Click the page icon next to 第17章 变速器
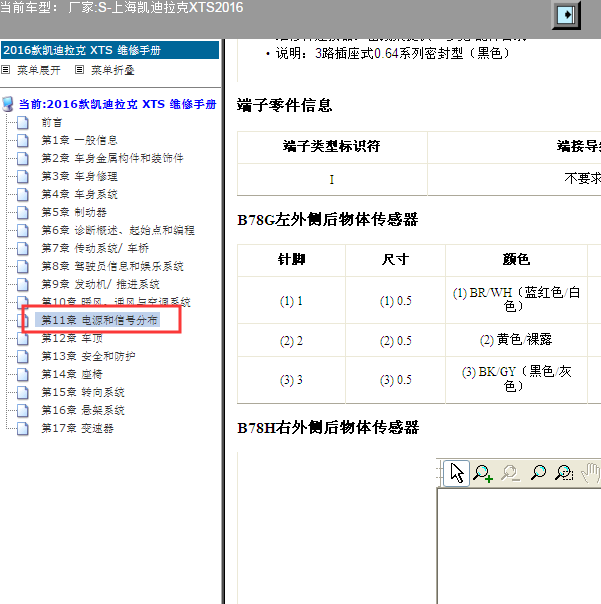Viewport: 601px width, 604px height. click(23, 428)
